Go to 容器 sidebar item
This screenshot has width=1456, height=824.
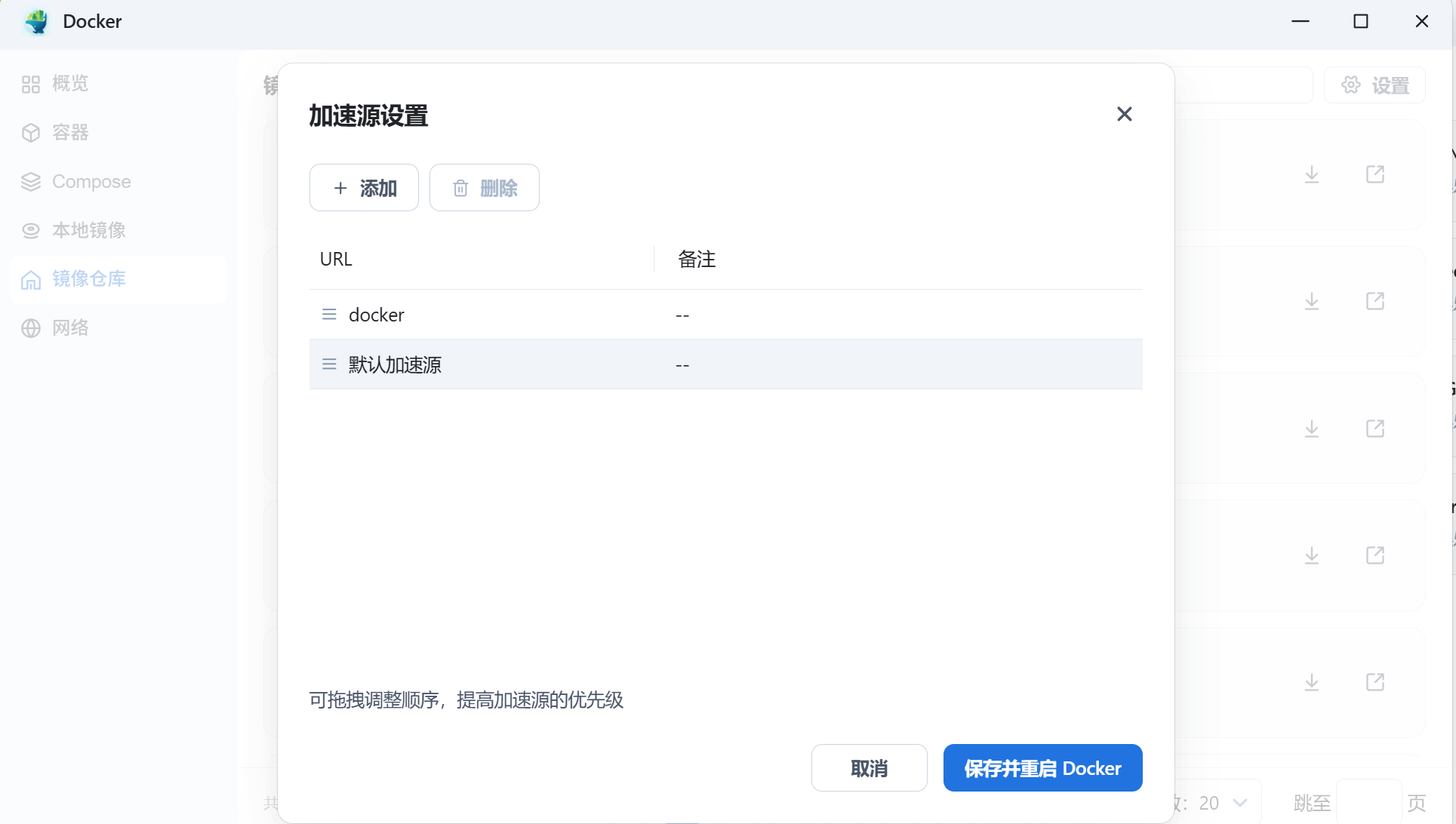(x=69, y=133)
